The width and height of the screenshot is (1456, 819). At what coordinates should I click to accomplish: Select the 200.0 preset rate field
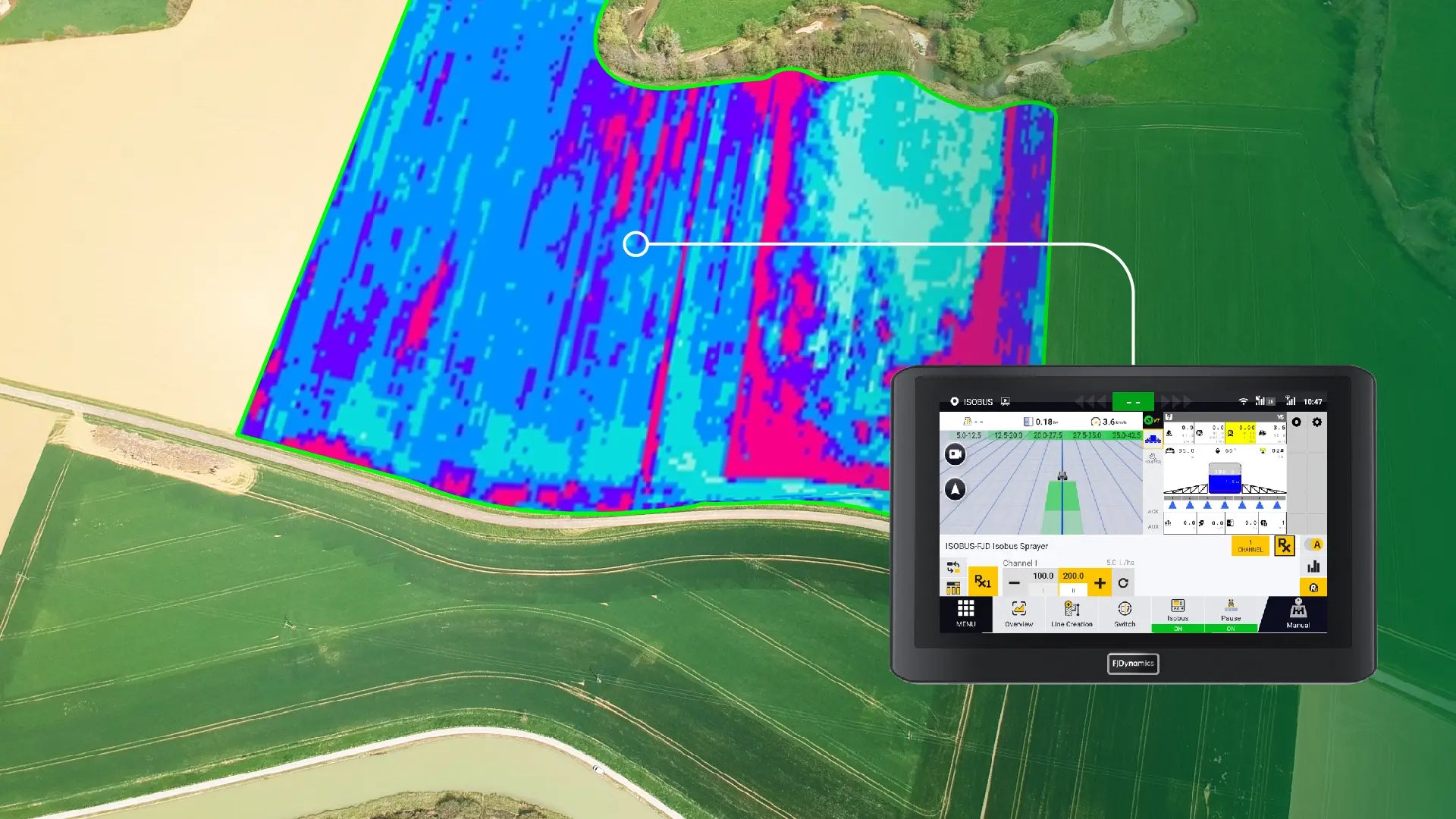tap(1073, 576)
